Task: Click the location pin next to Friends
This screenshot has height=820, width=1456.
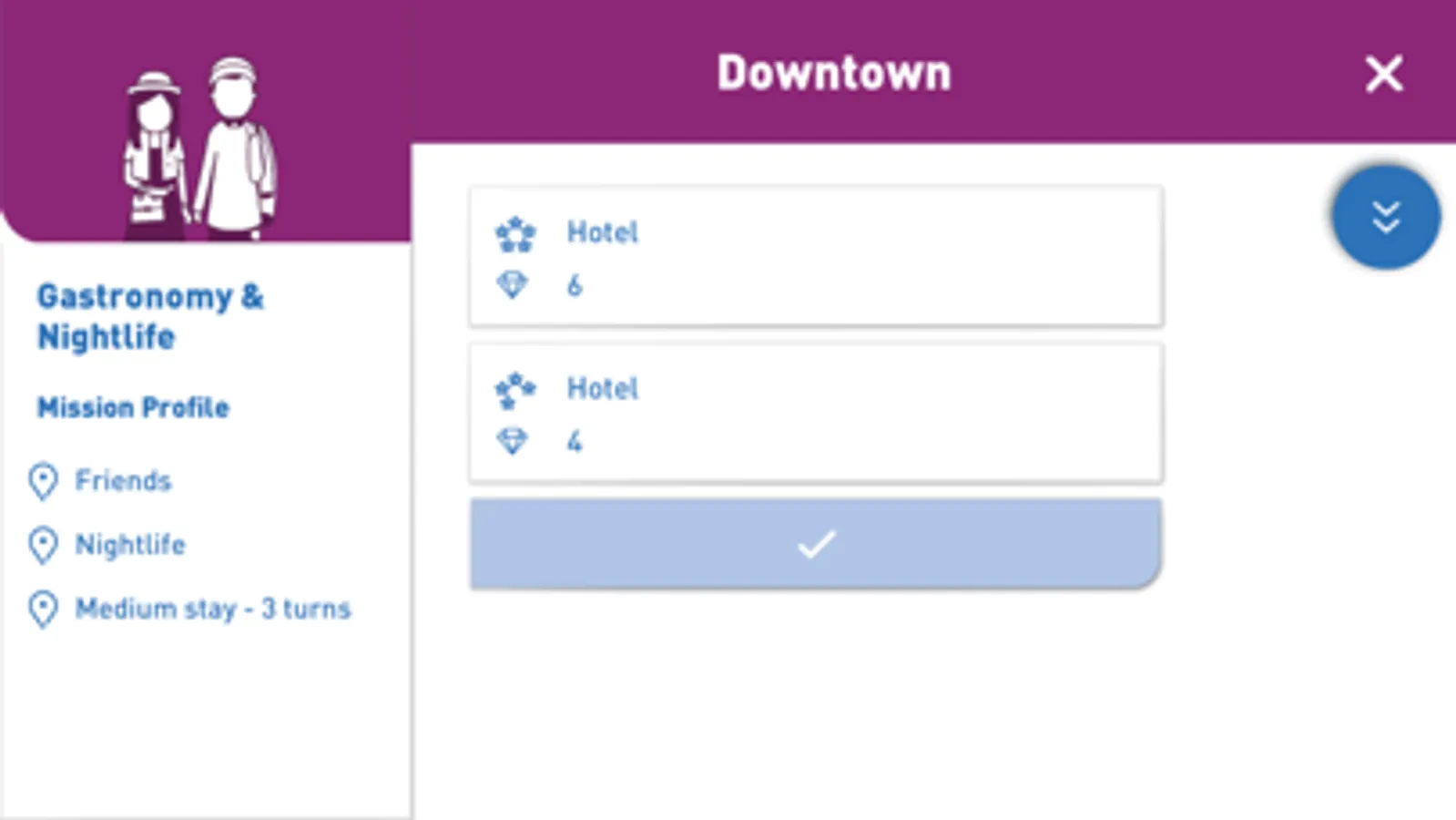Action: click(43, 481)
